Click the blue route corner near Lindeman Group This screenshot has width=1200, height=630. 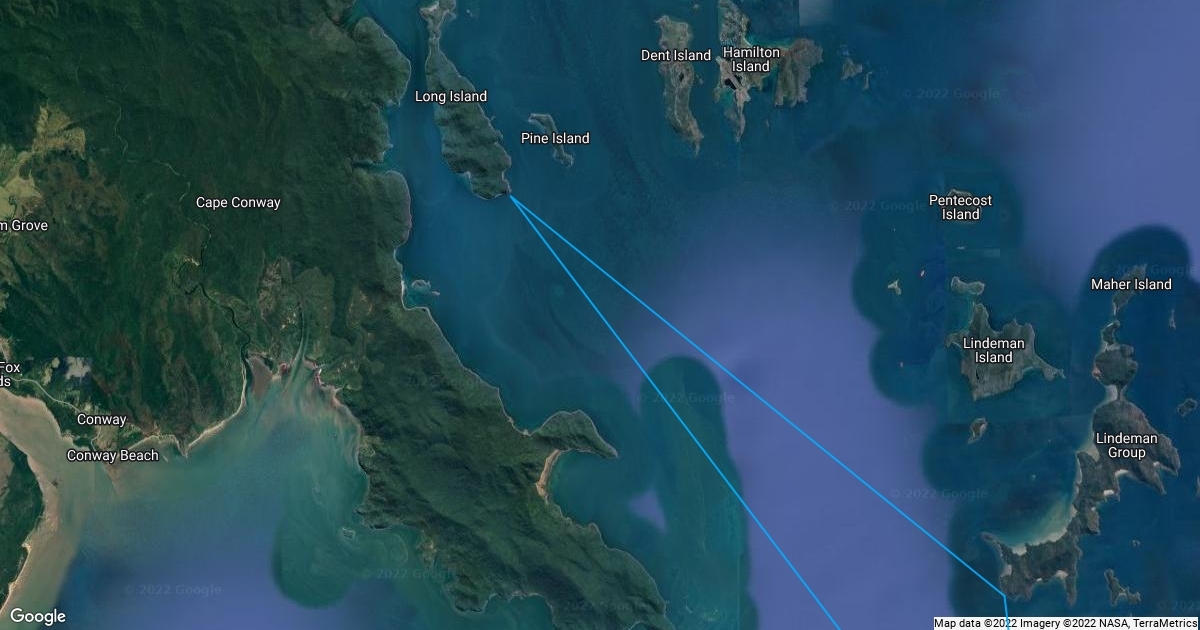point(1004,596)
